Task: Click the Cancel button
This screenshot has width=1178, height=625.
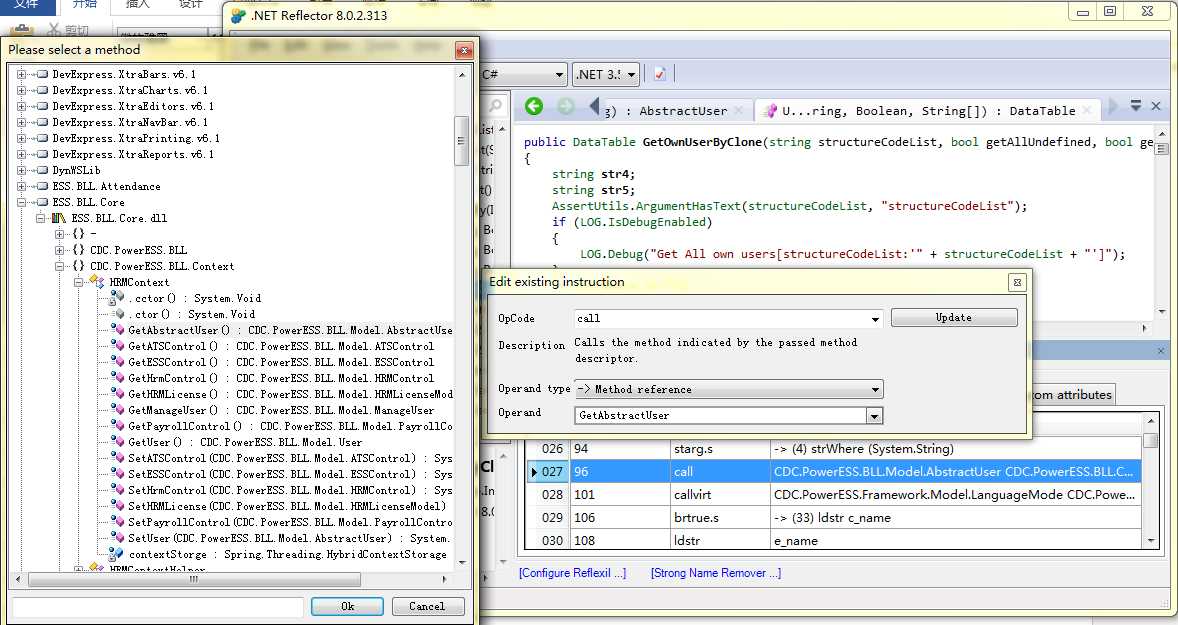Action: 427,606
